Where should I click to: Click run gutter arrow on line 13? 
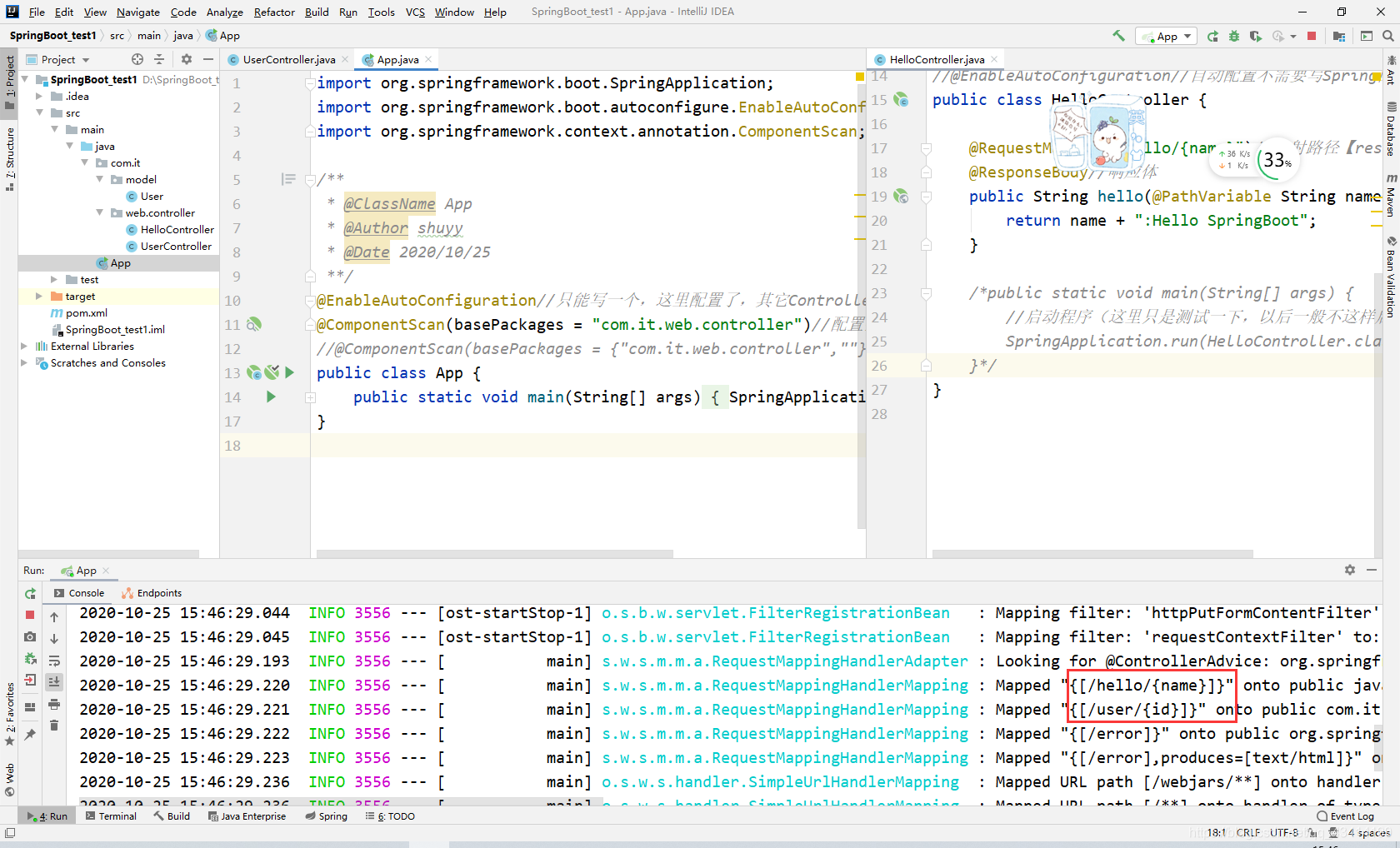[x=289, y=372]
